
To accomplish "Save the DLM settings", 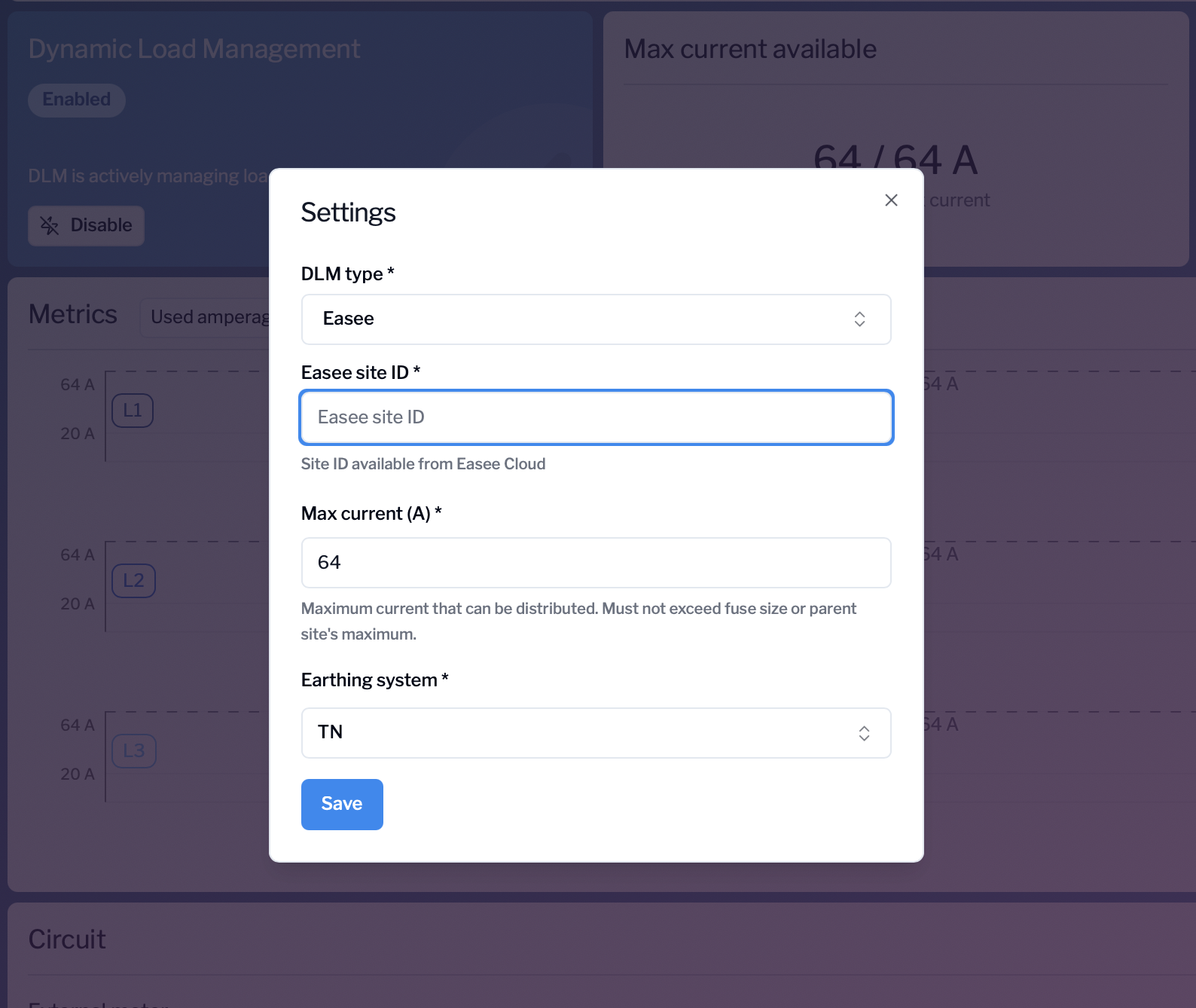I will click(342, 805).
